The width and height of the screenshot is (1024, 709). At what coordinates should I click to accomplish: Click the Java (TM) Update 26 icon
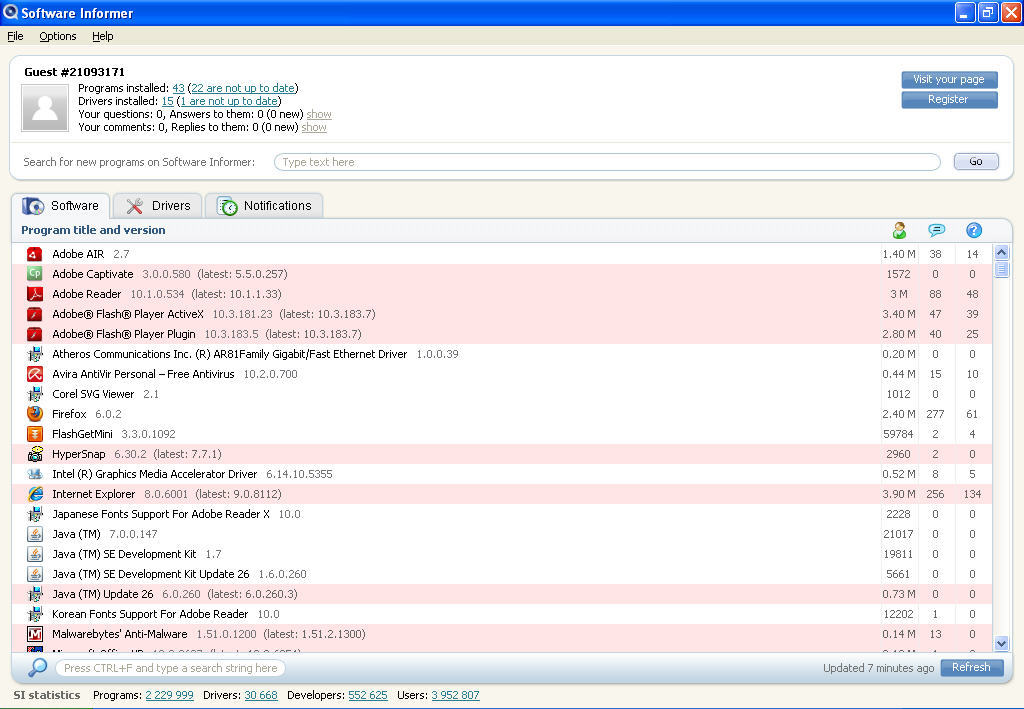point(35,594)
